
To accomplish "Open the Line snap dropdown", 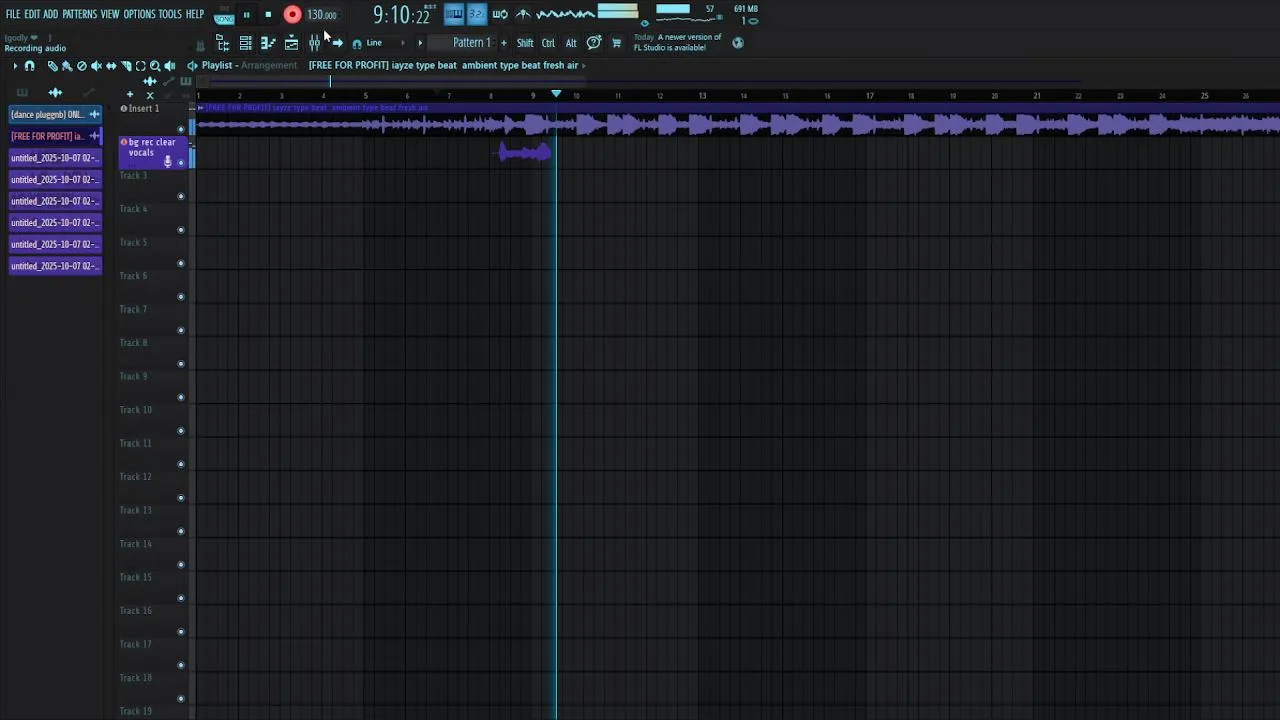I will tap(387, 43).
